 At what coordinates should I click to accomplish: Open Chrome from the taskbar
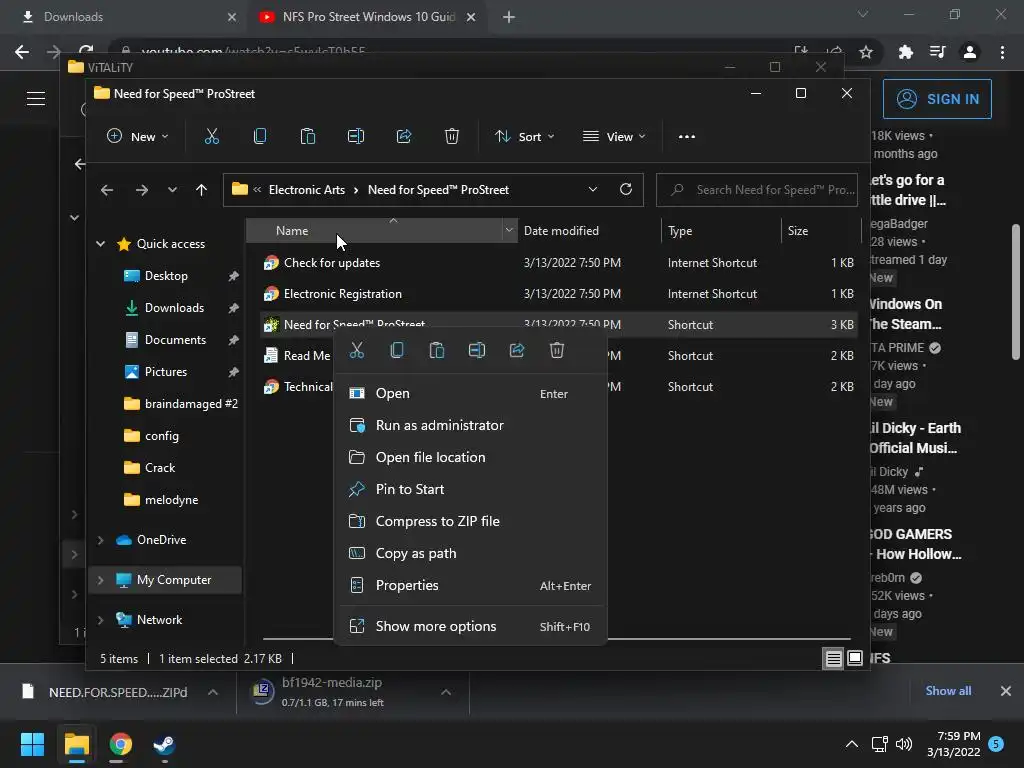click(x=121, y=744)
